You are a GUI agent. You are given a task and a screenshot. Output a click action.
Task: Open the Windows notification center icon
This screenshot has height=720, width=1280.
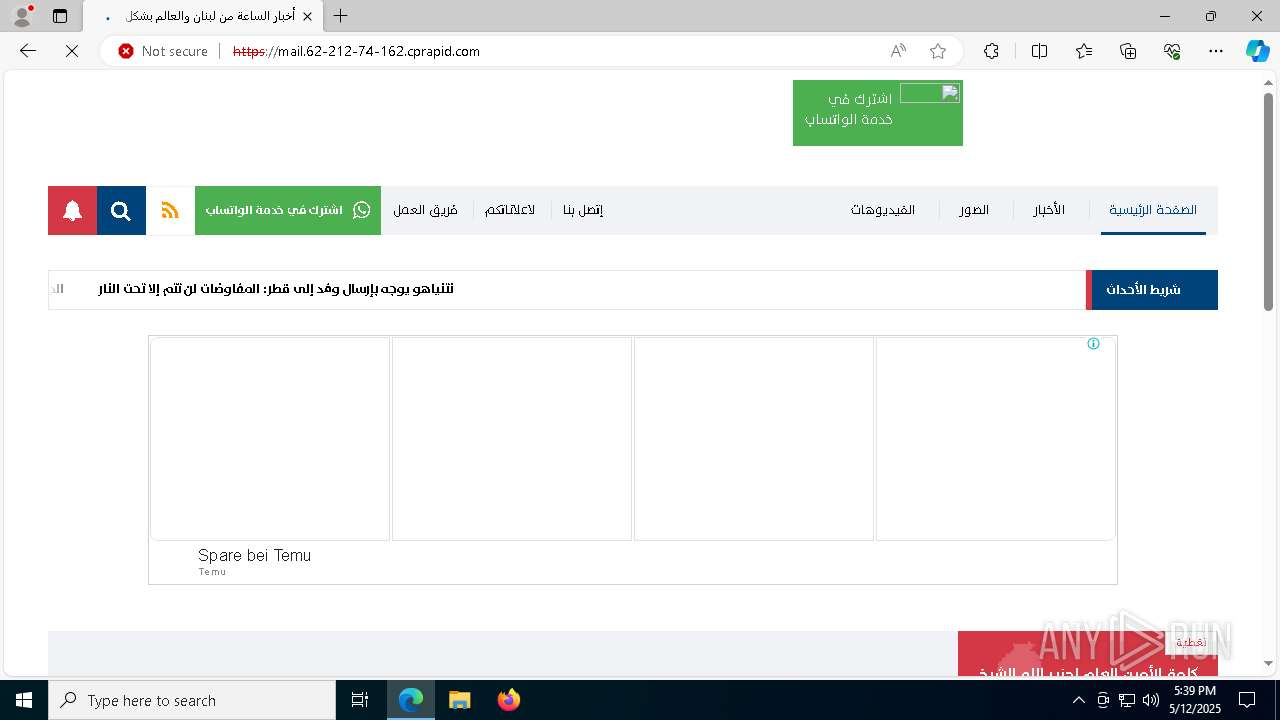click(1247, 700)
